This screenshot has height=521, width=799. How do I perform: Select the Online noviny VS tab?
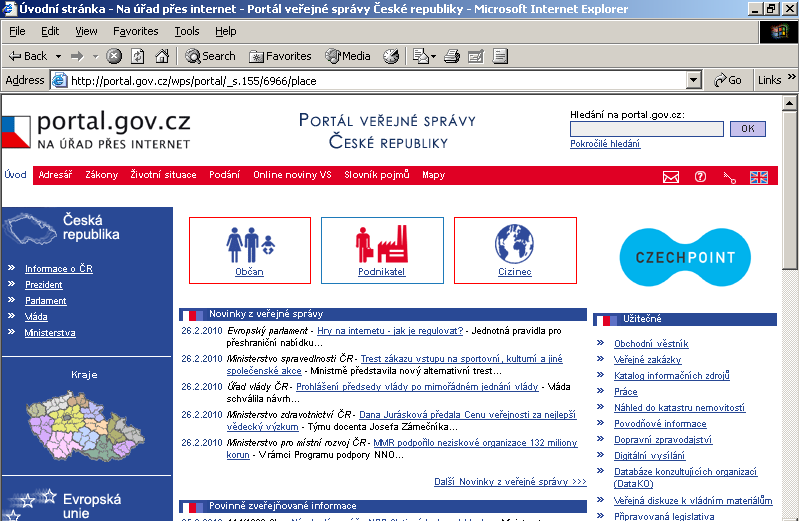[292, 175]
